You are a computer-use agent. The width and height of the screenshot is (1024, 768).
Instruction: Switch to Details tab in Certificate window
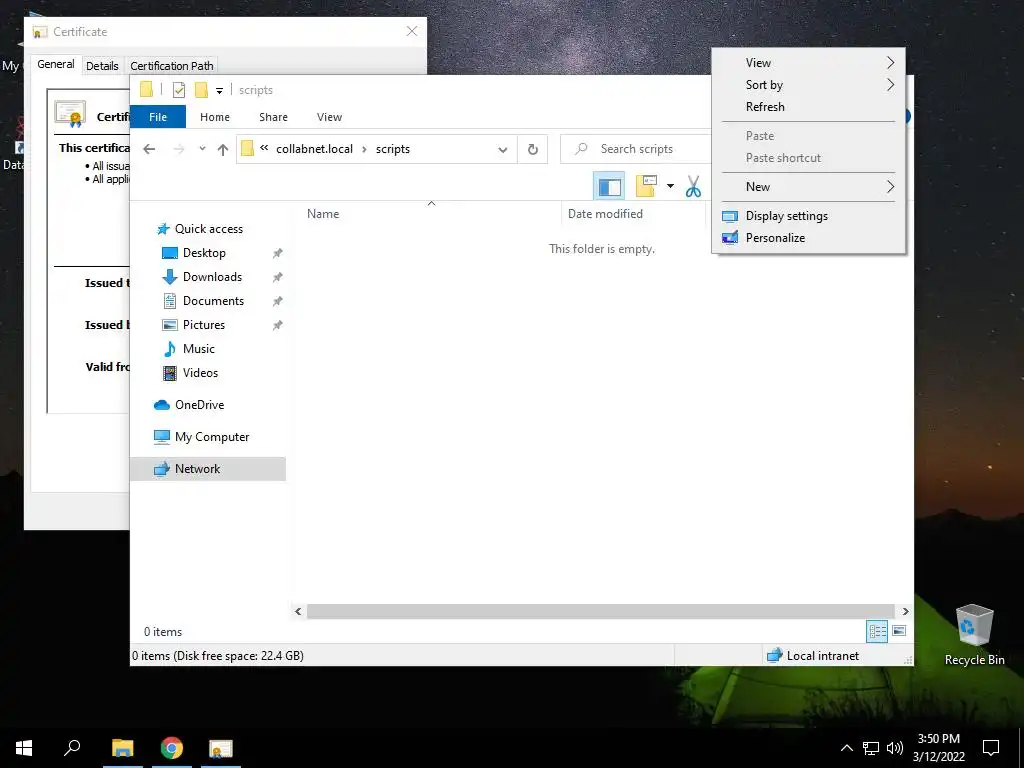click(x=102, y=66)
